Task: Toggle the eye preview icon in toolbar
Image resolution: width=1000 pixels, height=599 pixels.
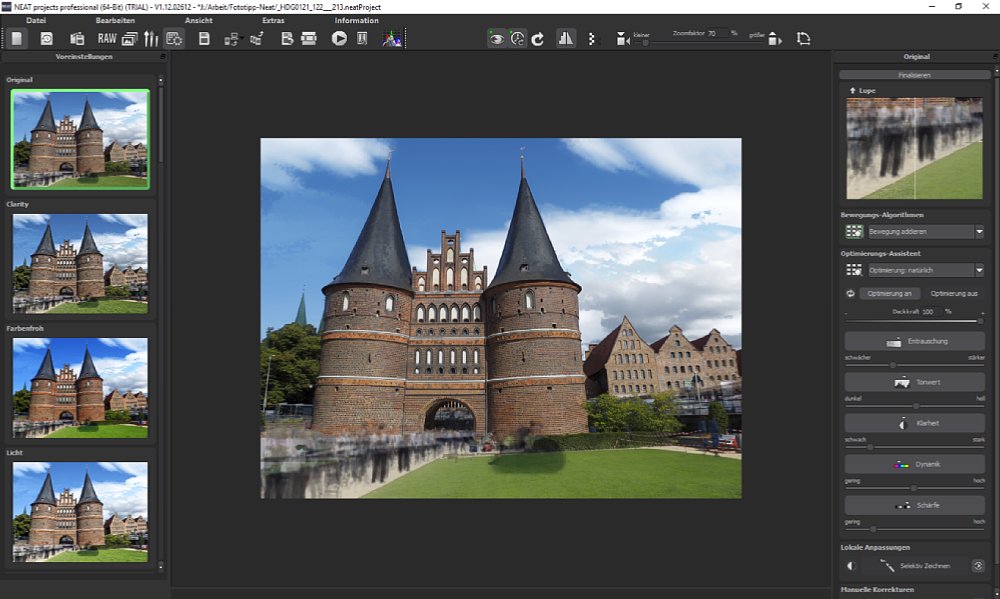Action: [x=496, y=39]
